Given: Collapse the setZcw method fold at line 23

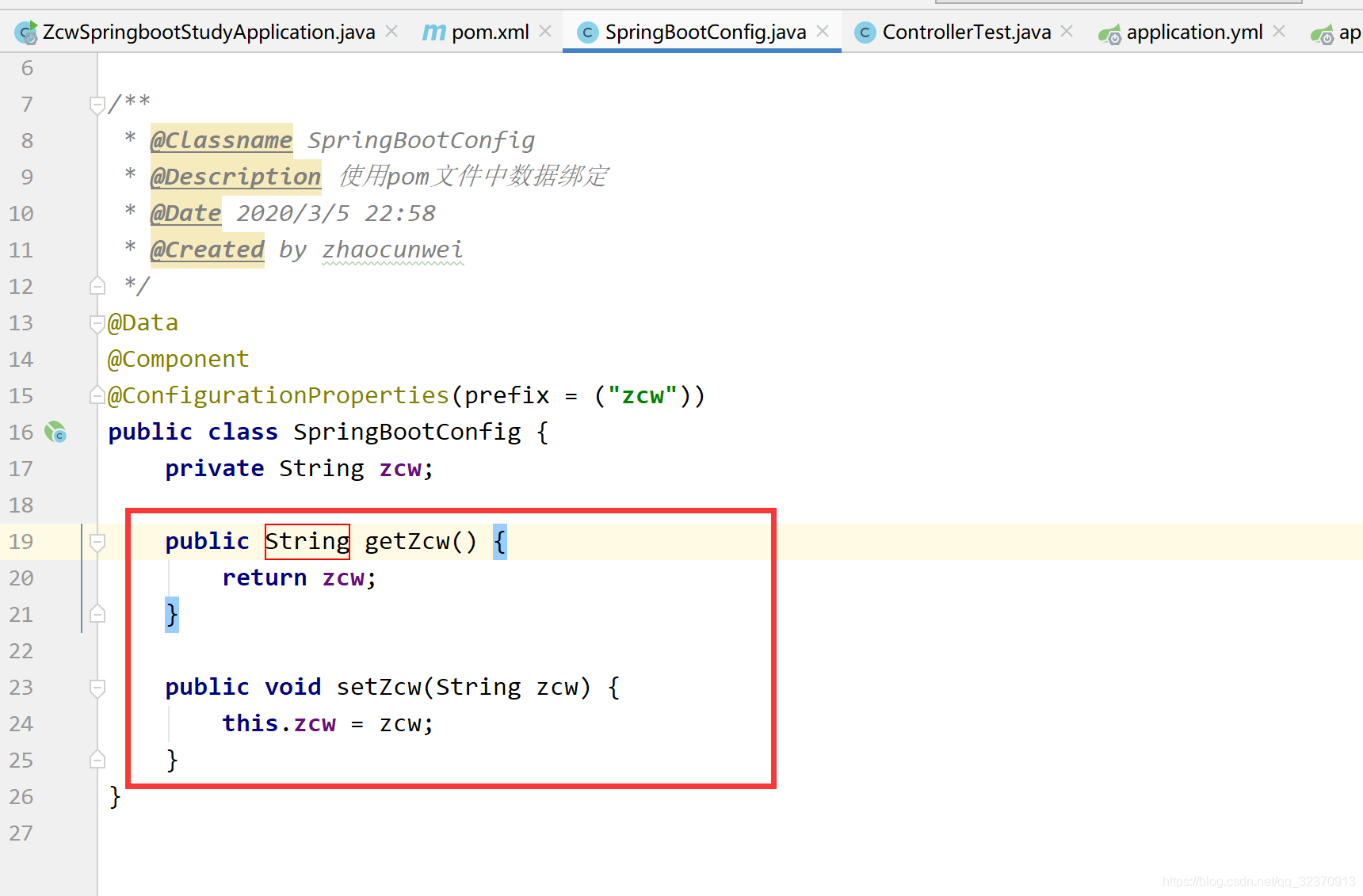Looking at the screenshot, I should (97, 688).
